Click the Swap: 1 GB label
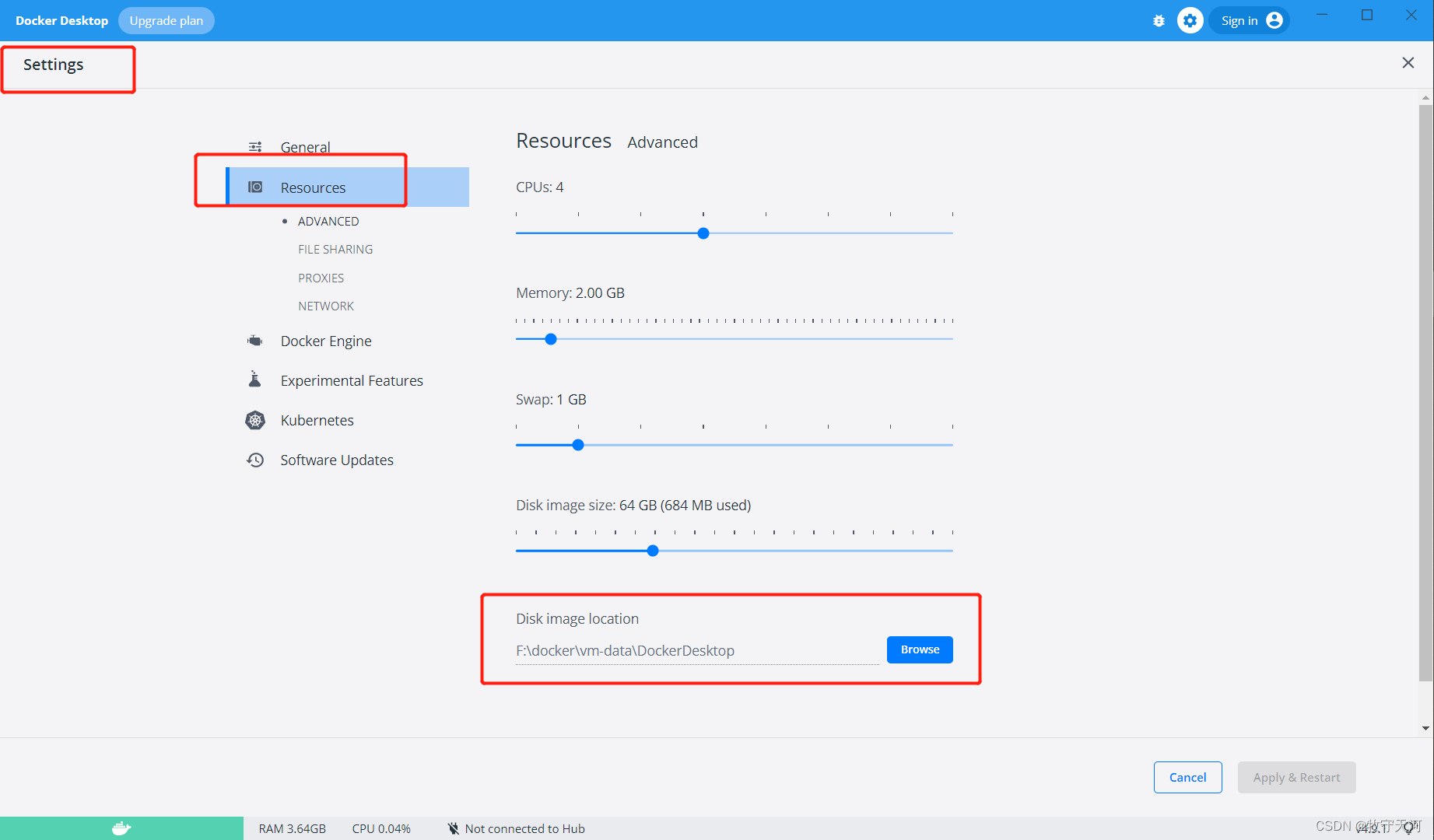 coord(551,400)
